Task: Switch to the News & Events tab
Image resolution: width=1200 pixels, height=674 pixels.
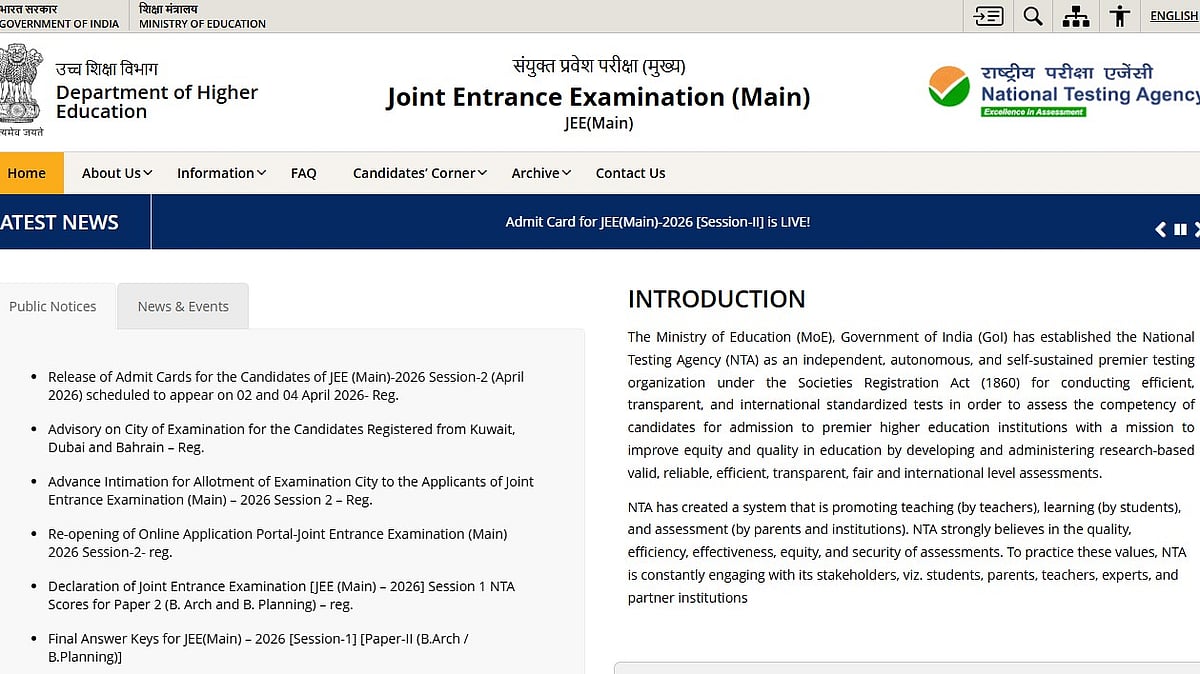Action: coord(183,306)
